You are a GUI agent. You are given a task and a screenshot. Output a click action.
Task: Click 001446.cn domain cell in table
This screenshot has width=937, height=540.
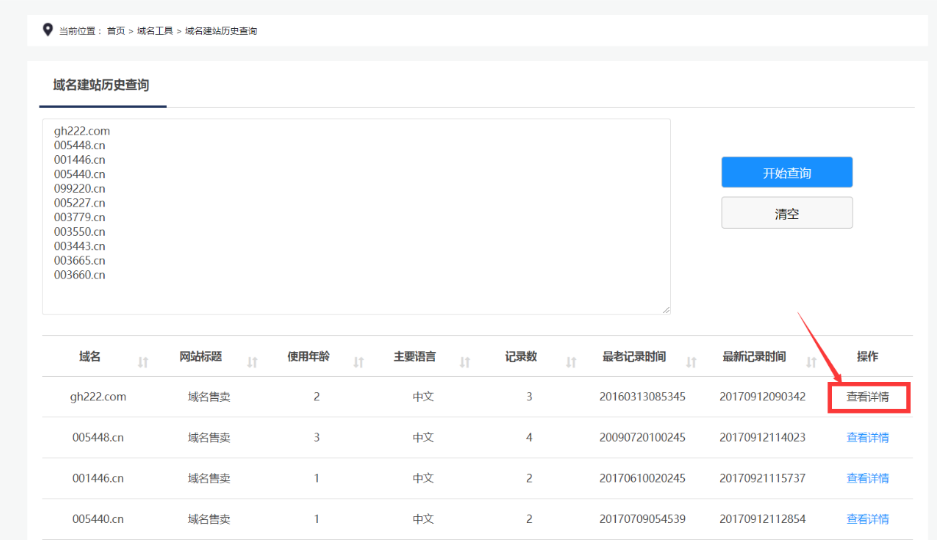[x=98, y=478]
